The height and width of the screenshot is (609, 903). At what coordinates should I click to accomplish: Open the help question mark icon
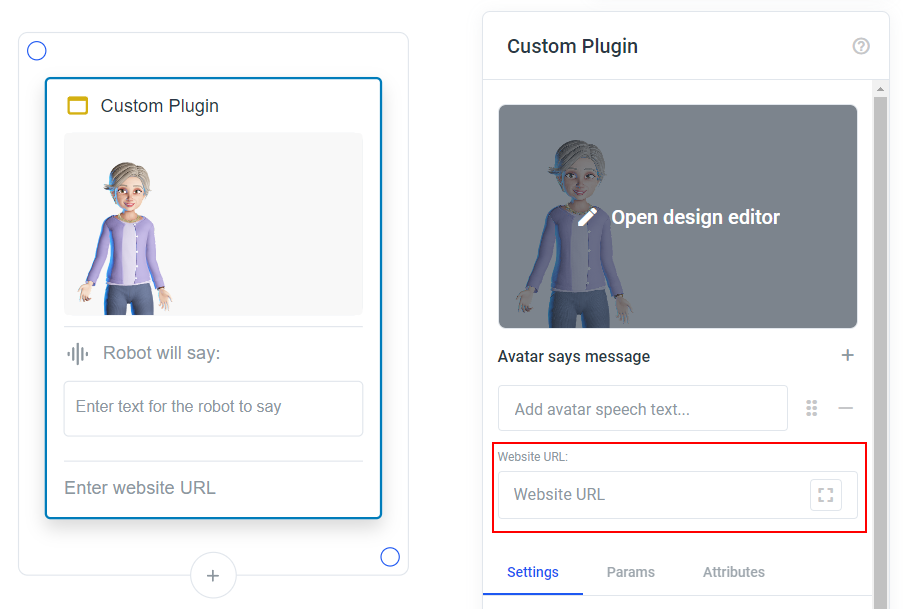(861, 46)
